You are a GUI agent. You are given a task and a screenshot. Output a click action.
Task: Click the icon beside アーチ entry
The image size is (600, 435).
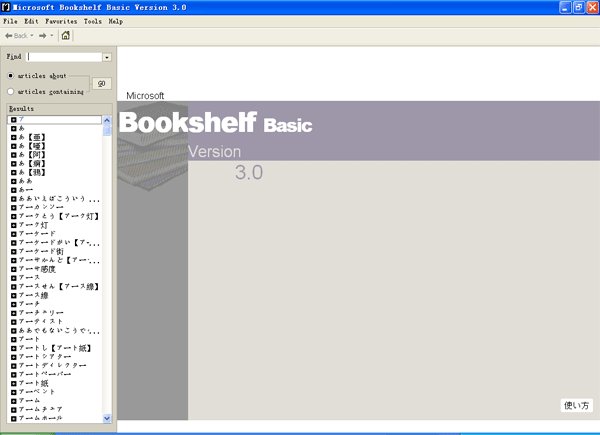(x=13, y=303)
